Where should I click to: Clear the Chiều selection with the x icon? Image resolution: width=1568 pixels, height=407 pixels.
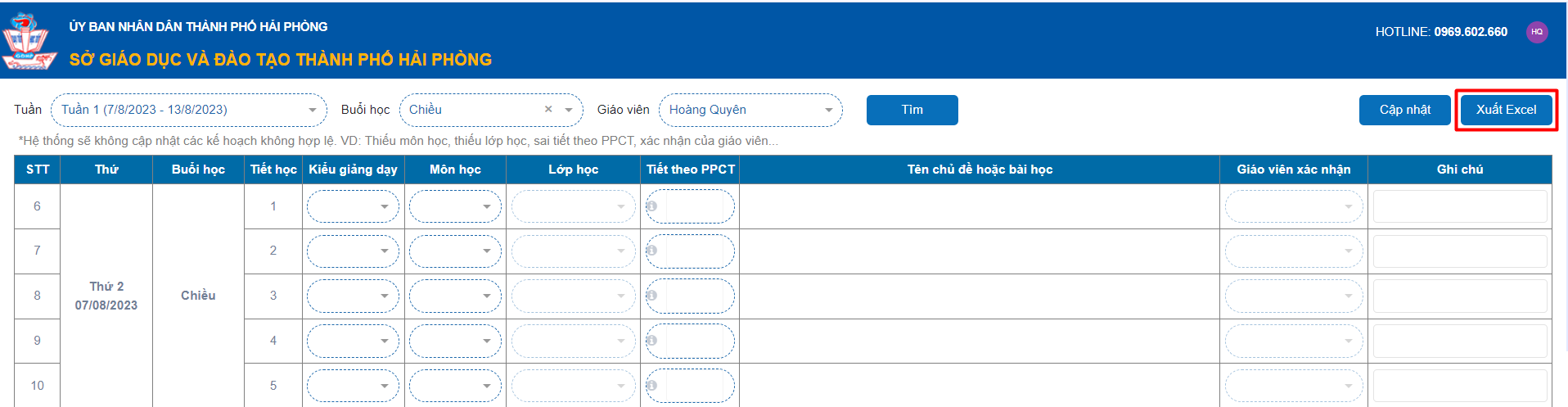click(x=548, y=110)
